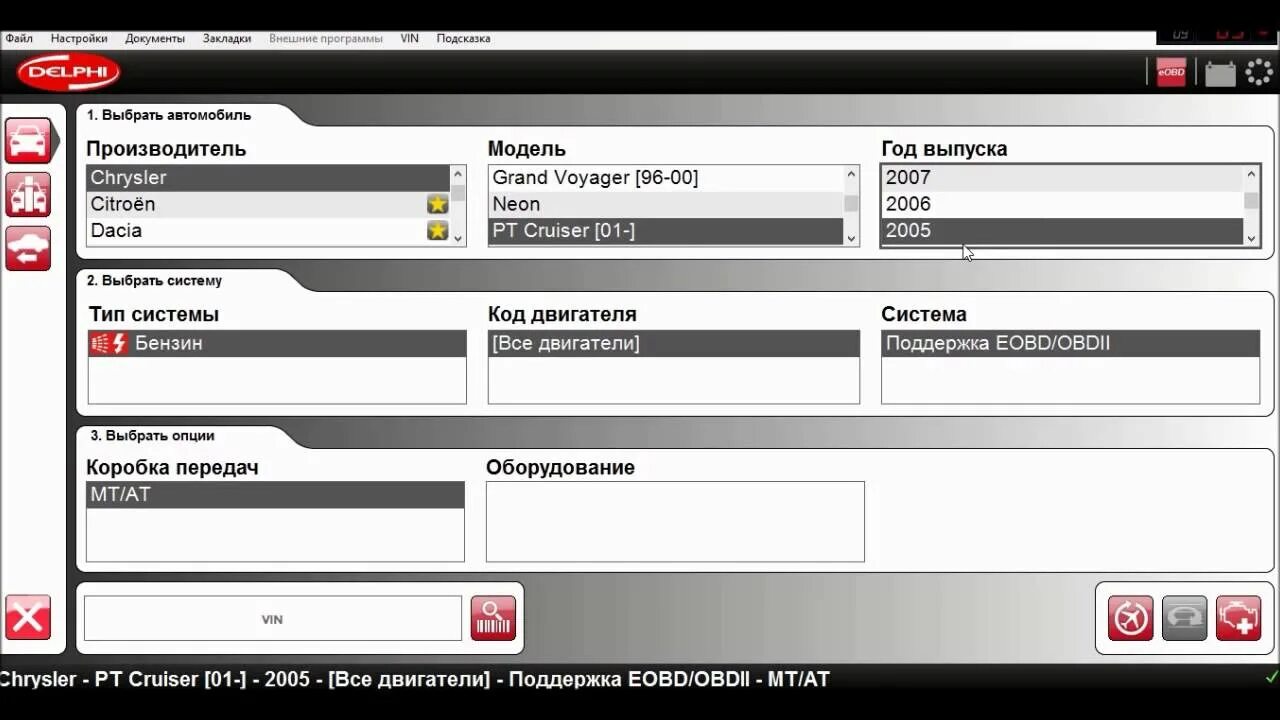Toggle the favorite star next to Dacia

pyautogui.click(x=437, y=230)
